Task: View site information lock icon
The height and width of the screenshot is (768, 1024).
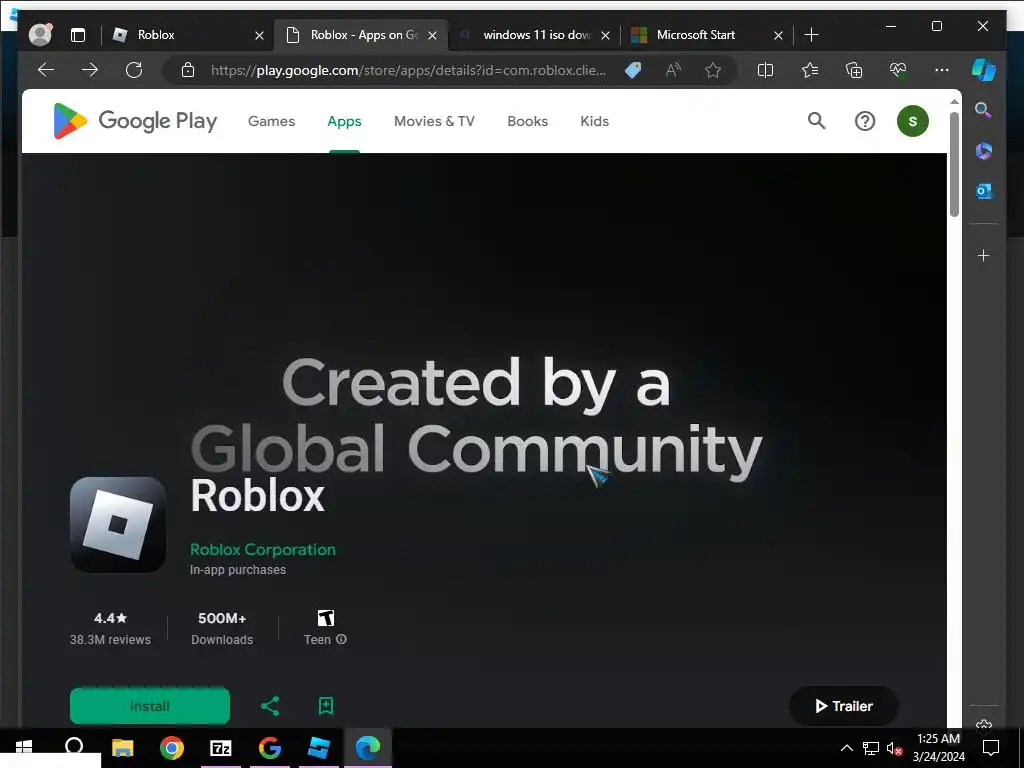Action: pyautogui.click(x=188, y=70)
